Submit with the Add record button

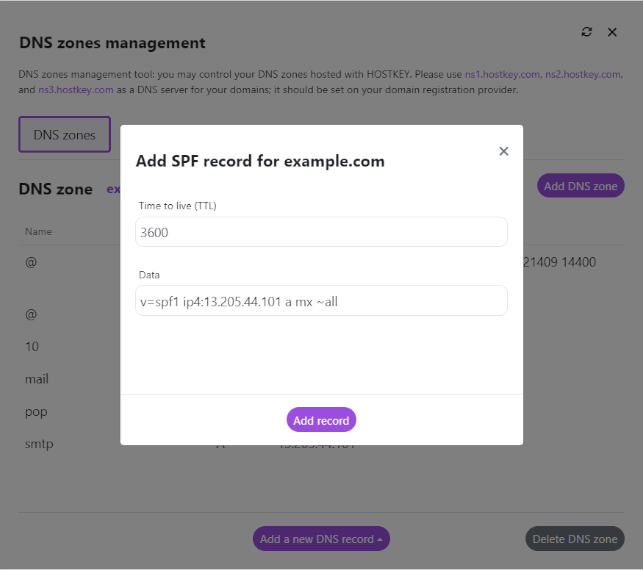click(321, 420)
